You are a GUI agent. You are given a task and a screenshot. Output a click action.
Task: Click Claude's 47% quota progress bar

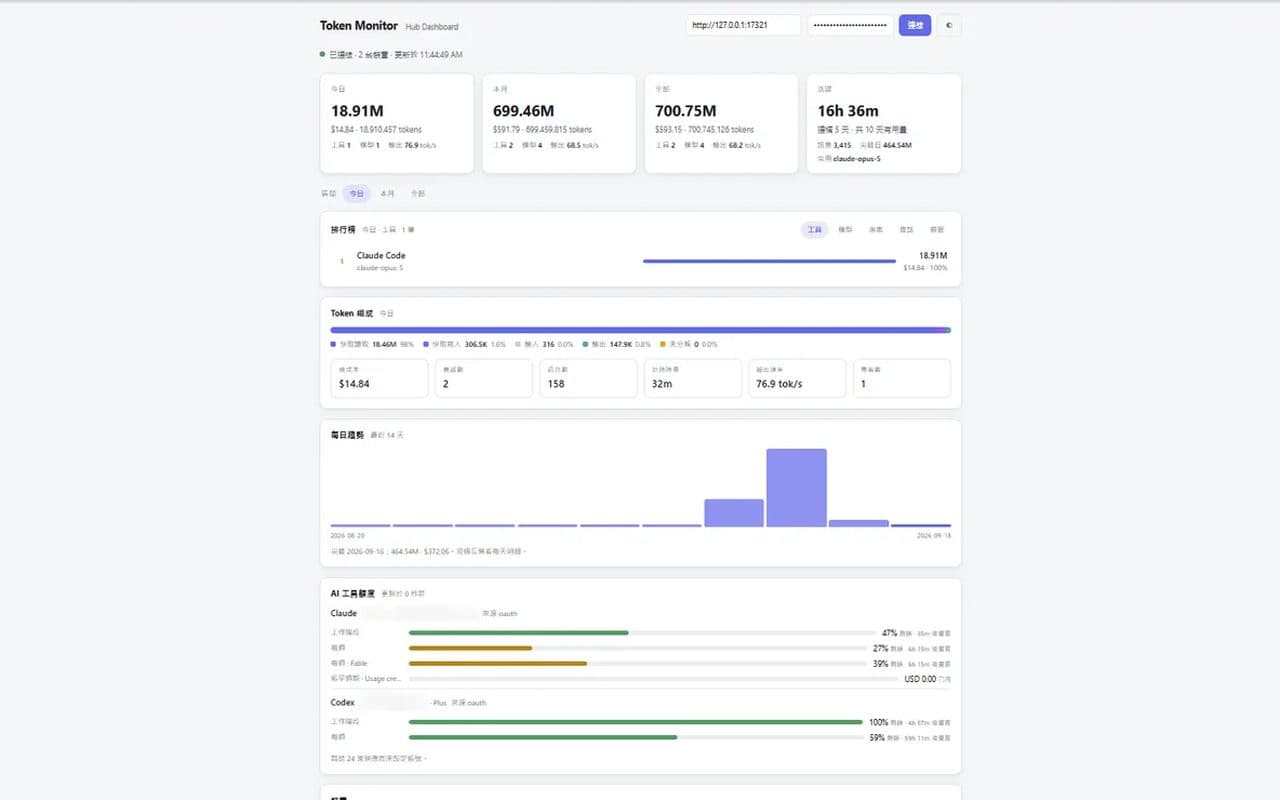tap(642, 633)
